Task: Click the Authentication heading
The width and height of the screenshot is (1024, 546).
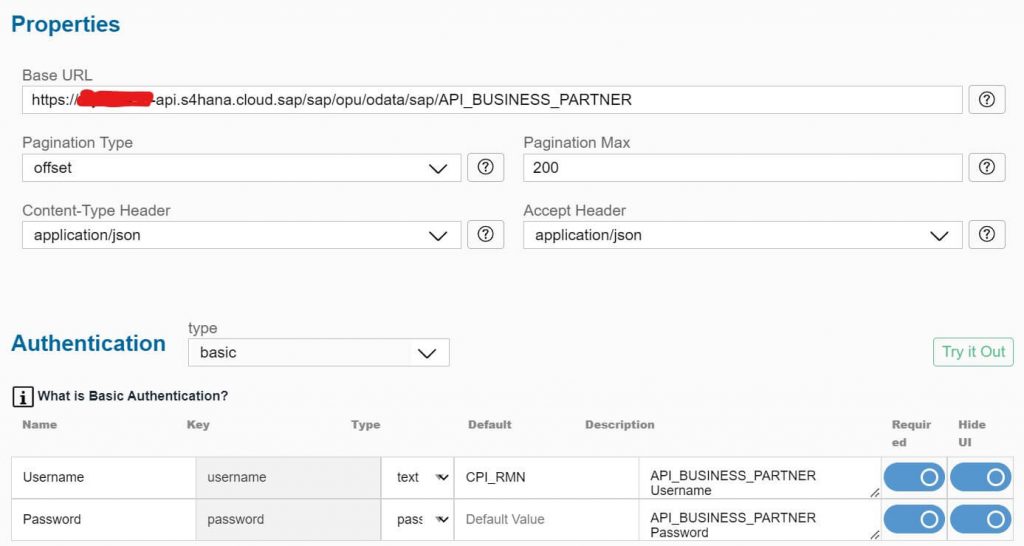Action: click(x=88, y=344)
